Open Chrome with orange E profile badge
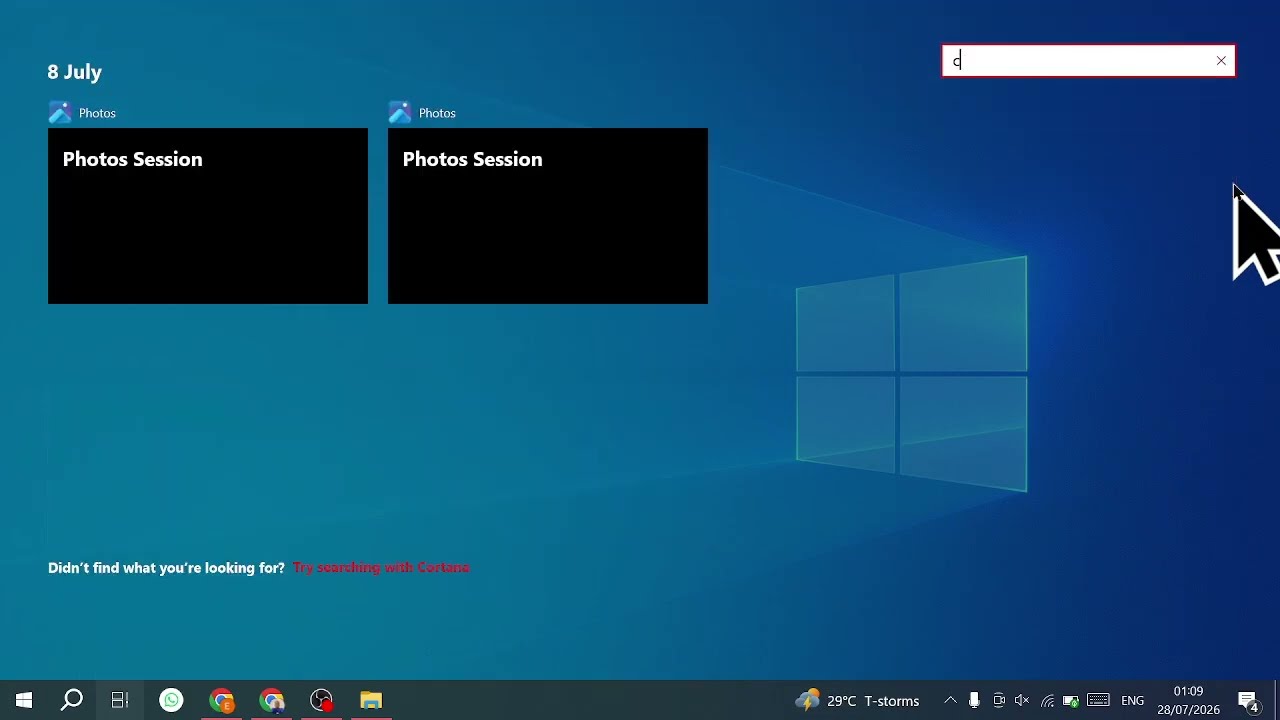The image size is (1280, 720). [222, 700]
